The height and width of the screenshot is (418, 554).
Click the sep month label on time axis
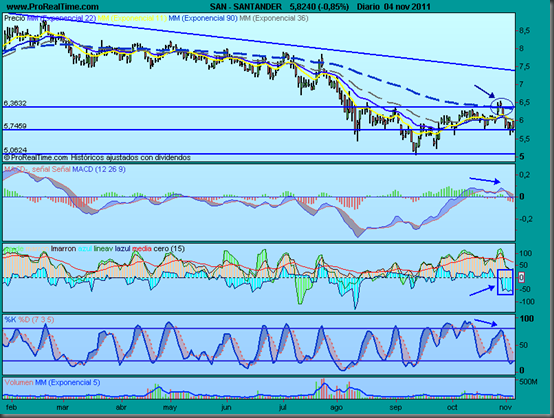396,407
